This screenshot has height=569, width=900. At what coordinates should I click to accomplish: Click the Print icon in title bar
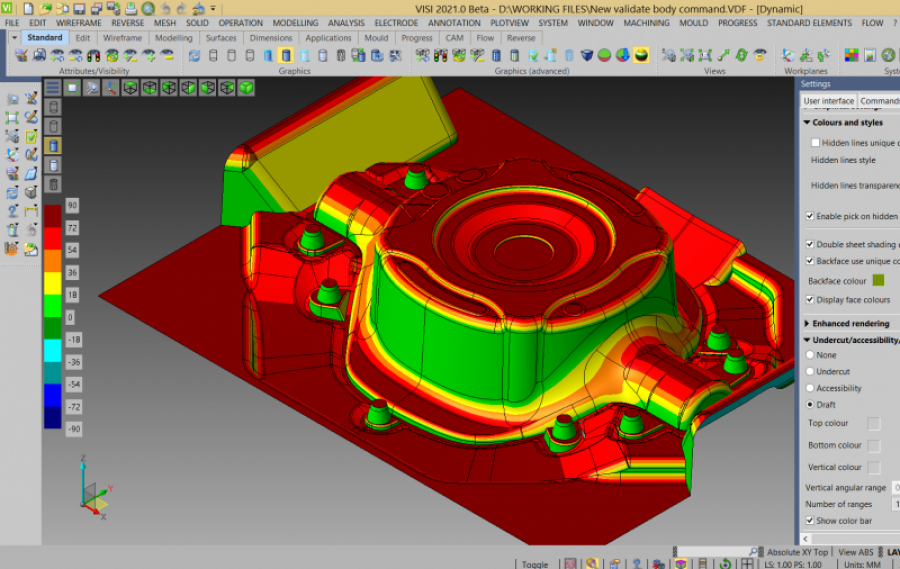pos(131,9)
